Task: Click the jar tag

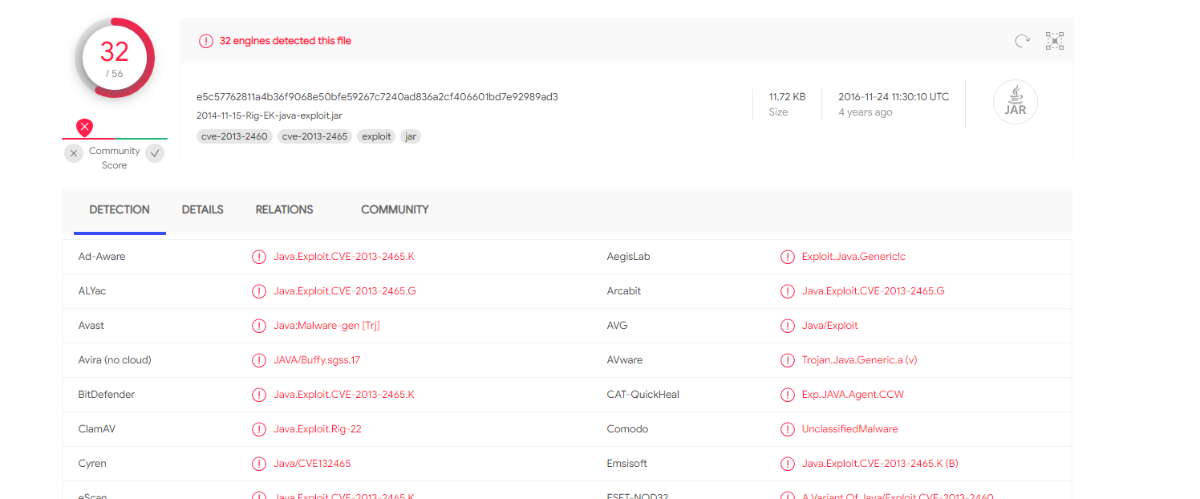Action: (x=410, y=136)
